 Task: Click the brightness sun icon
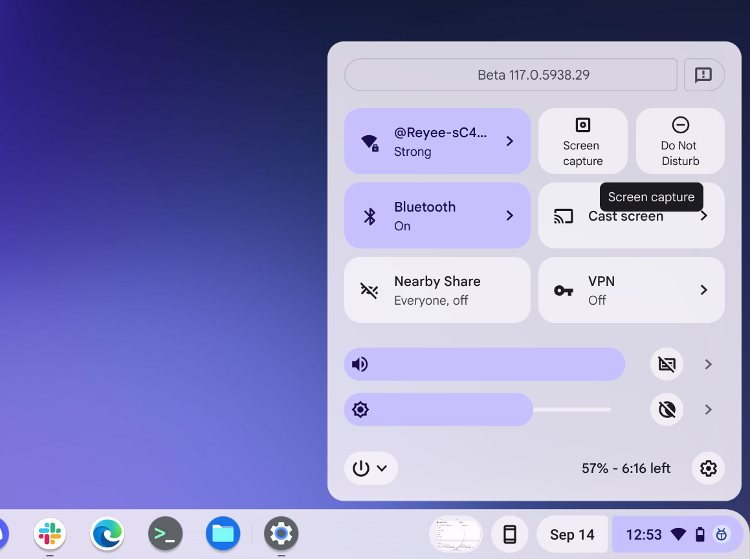(x=360, y=410)
